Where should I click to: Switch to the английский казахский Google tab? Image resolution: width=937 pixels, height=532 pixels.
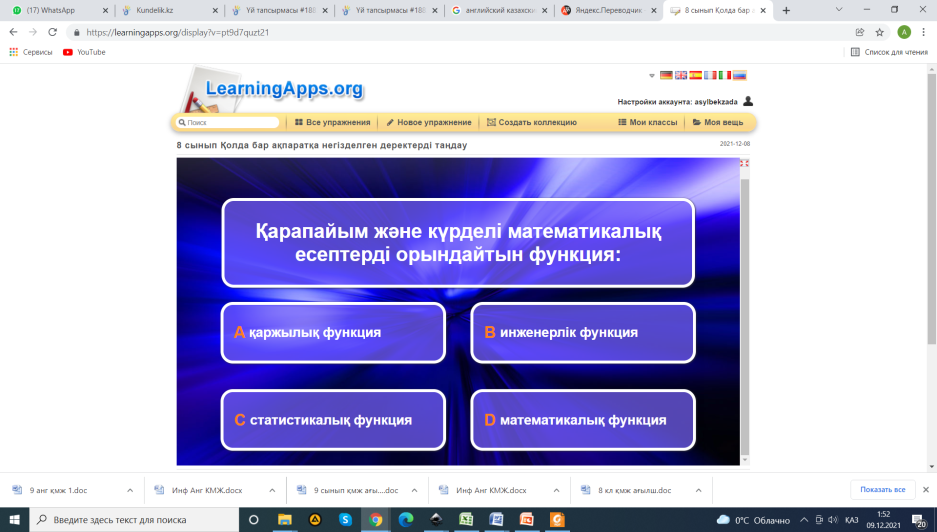(500, 10)
